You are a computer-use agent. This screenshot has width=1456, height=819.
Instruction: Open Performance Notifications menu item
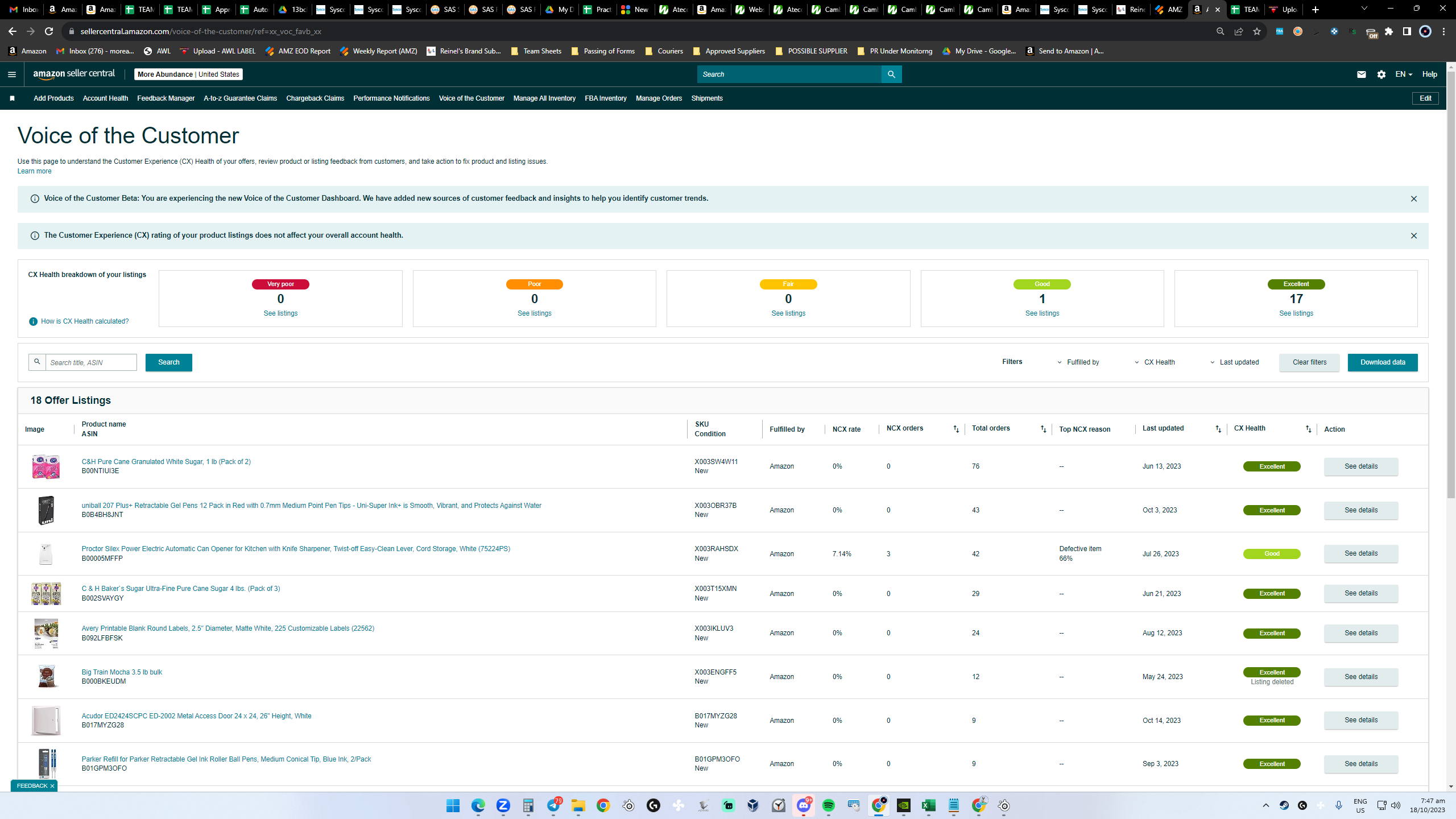point(391,98)
